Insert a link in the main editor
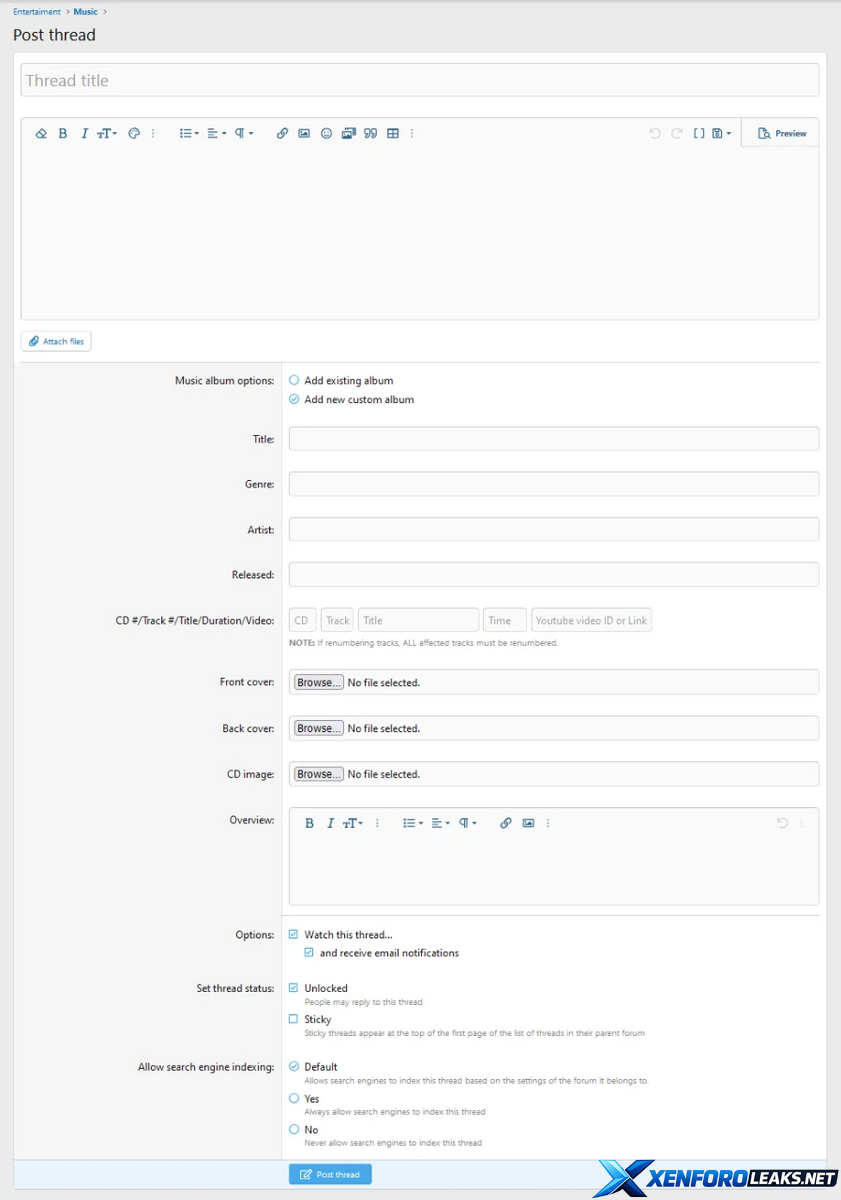This screenshot has height=1200, width=841. click(x=282, y=133)
